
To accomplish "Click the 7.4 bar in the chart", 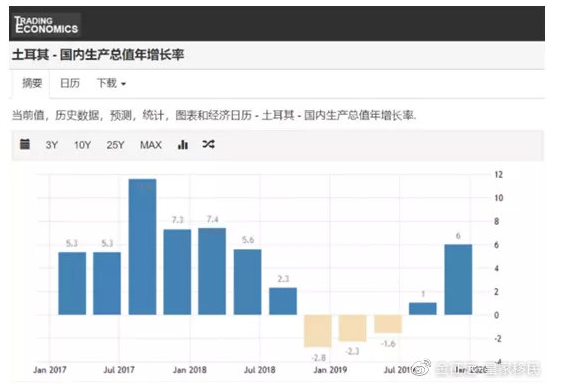I will [212, 271].
